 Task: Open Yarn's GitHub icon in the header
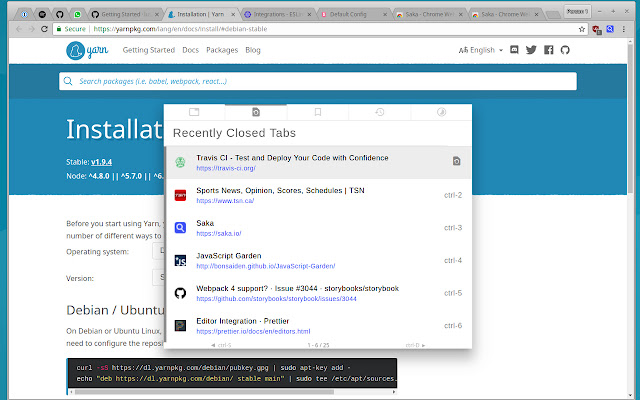coord(565,50)
